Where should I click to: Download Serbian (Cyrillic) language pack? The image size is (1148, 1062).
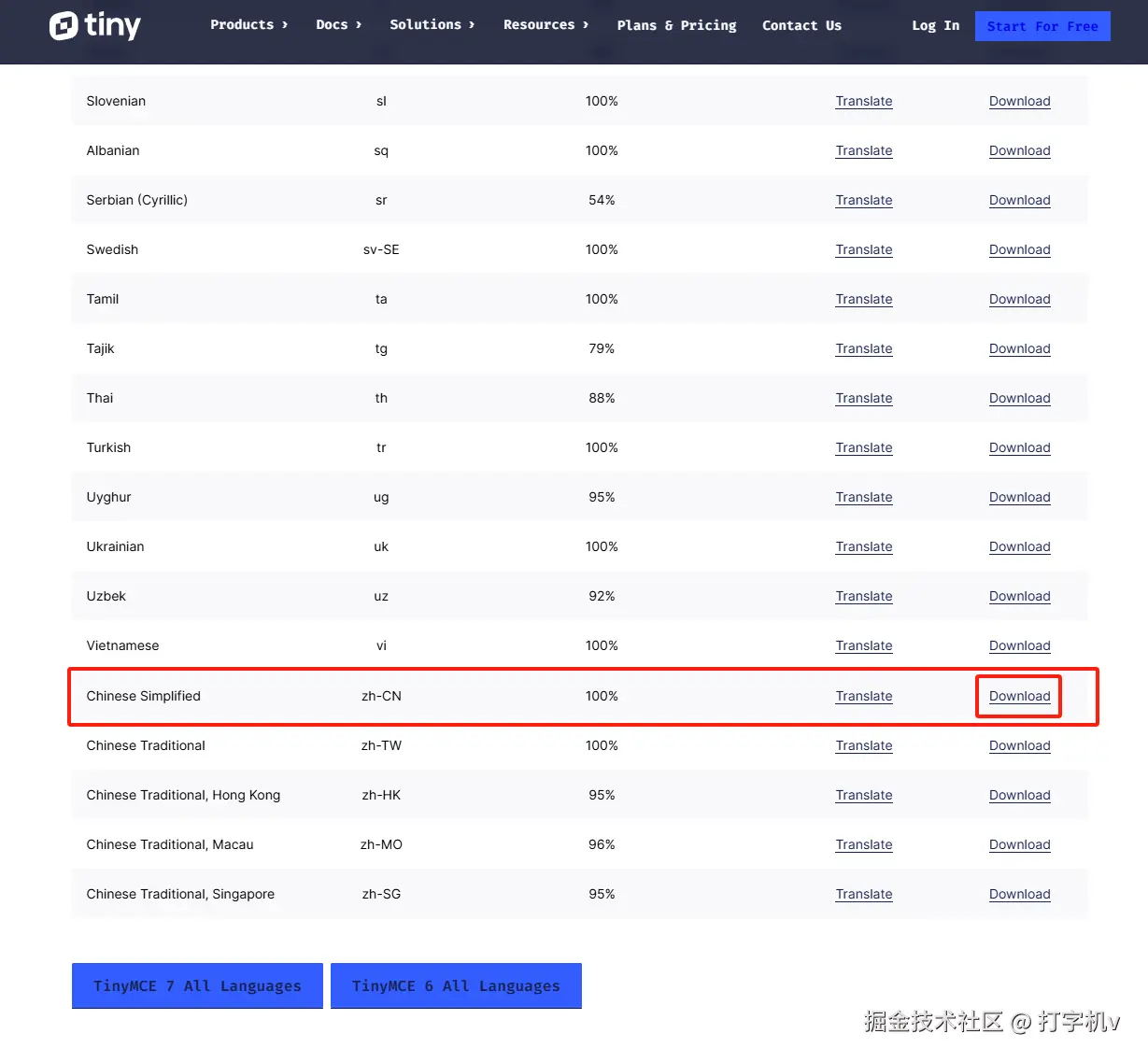tap(1019, 200)
